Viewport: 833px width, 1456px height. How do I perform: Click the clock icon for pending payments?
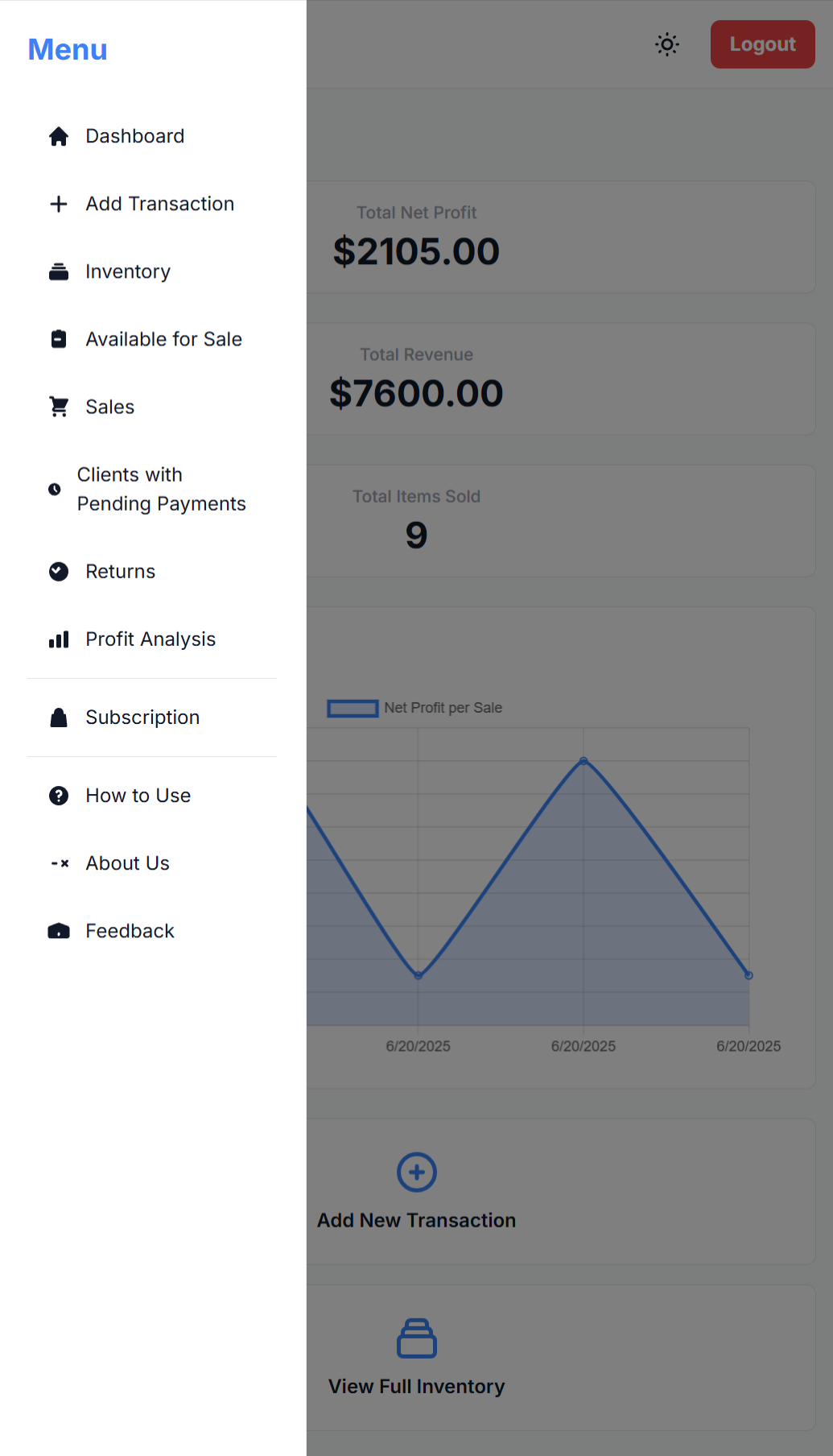click(55, 489)
